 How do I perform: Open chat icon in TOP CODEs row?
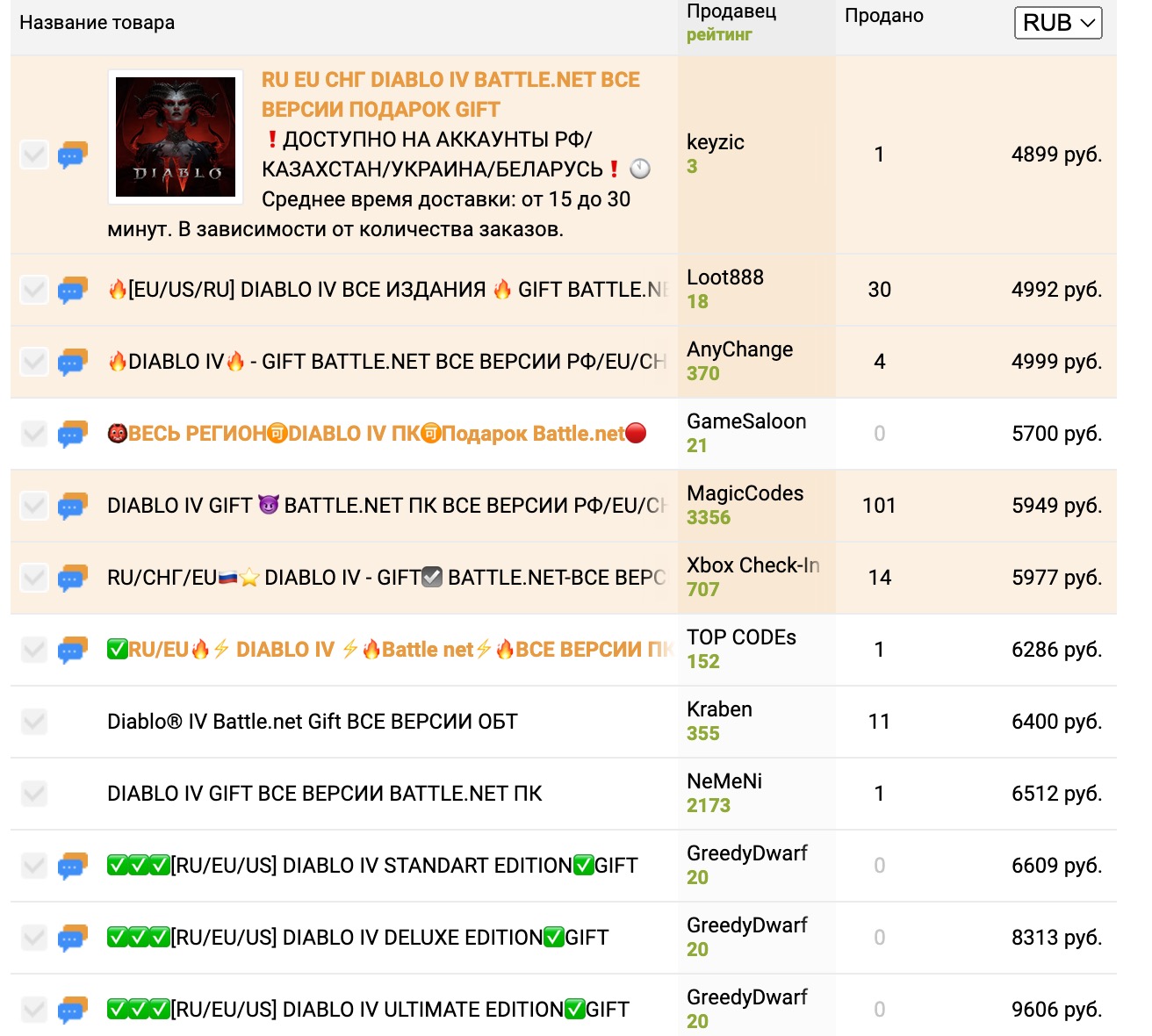coord(73,650)
